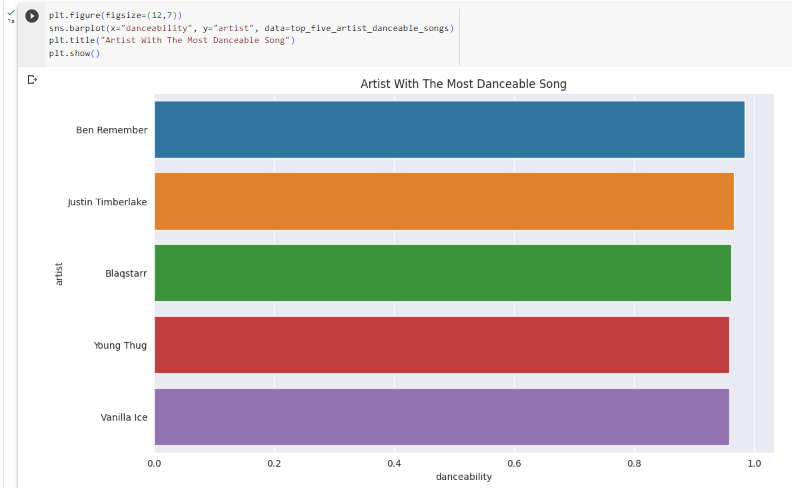Click the output toggle icon beside chart
Screen dimensions: 792x488
(x=32, y=80)
